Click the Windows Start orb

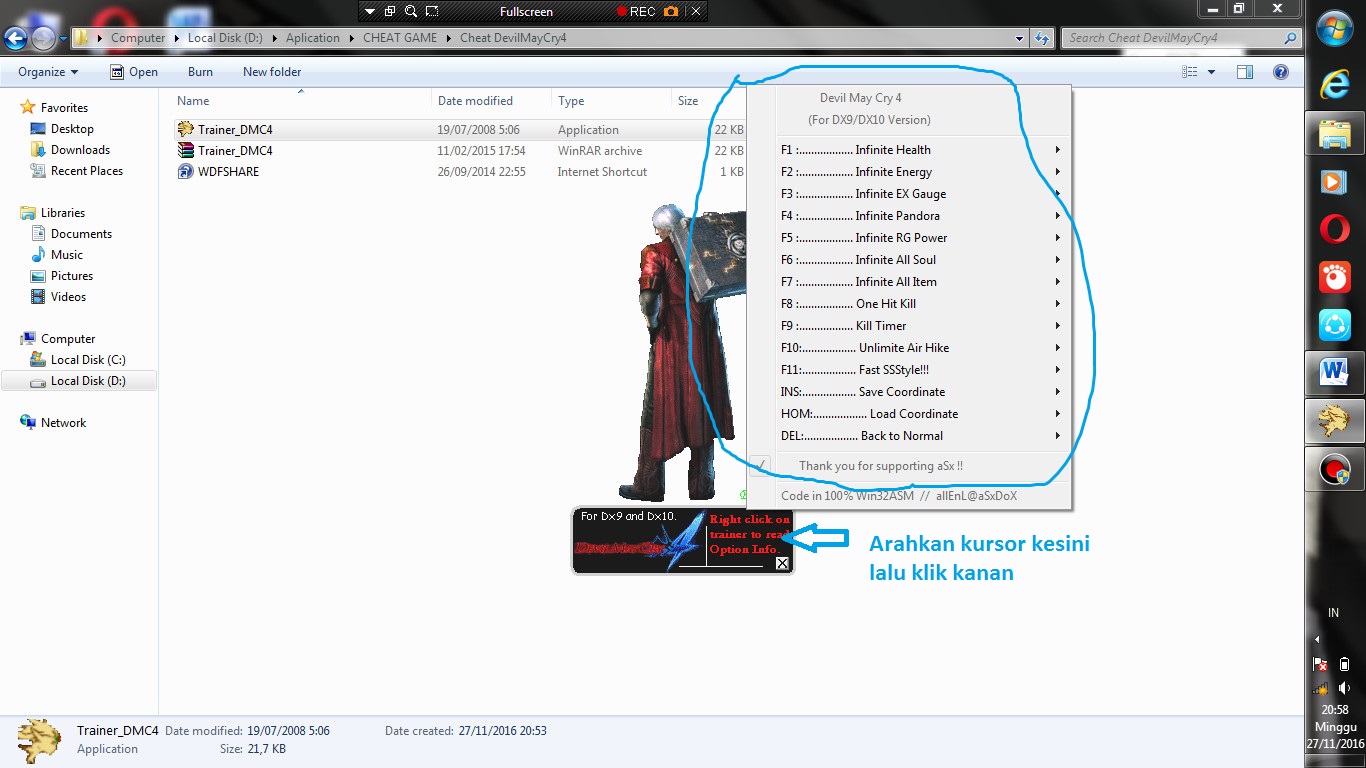click(1335, 28)
